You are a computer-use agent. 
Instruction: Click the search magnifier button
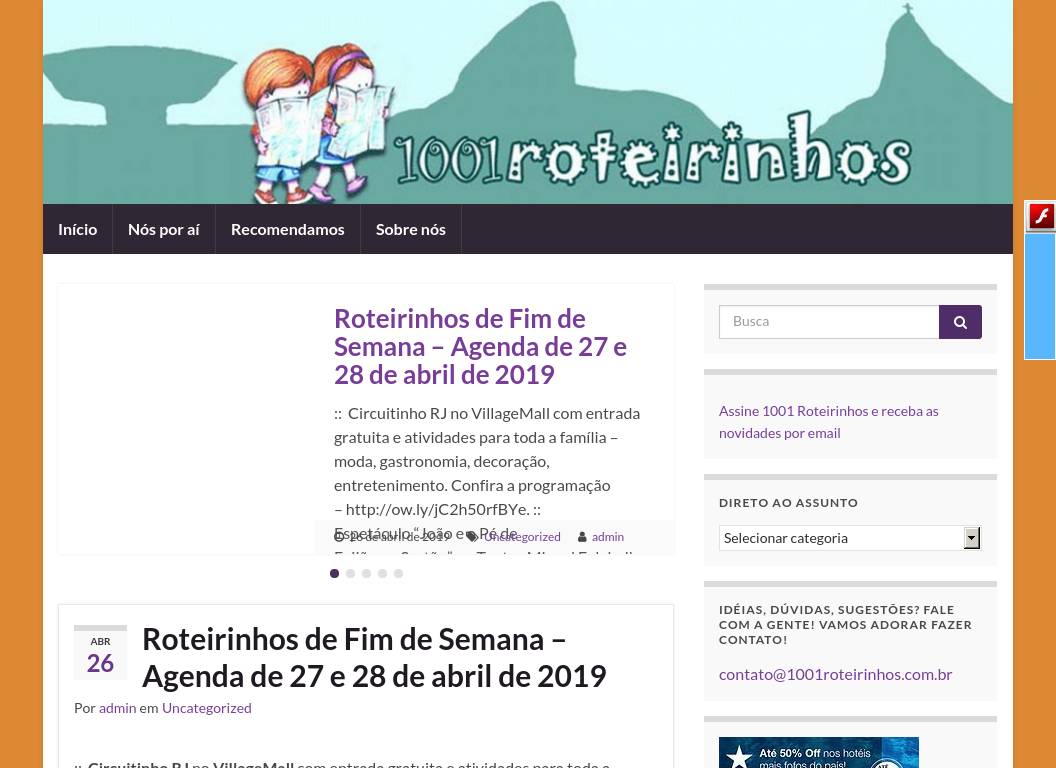960,322
